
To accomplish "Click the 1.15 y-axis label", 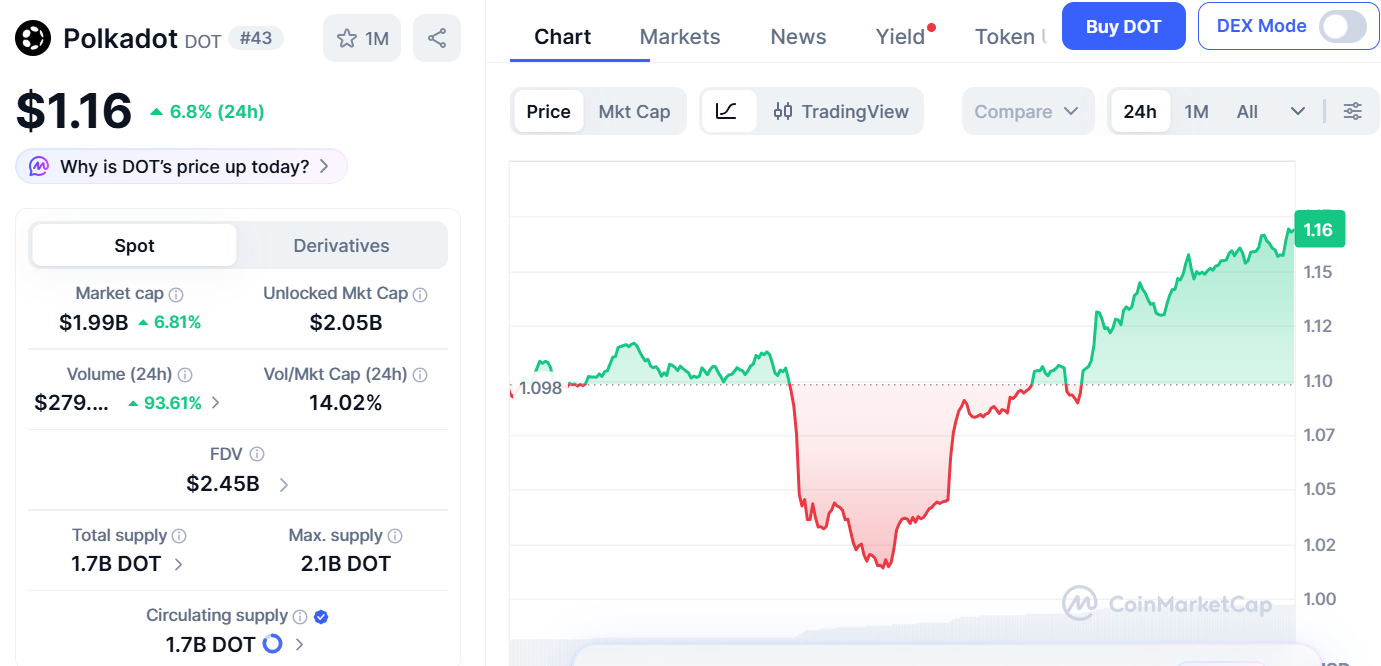I will click(1318, 272).
